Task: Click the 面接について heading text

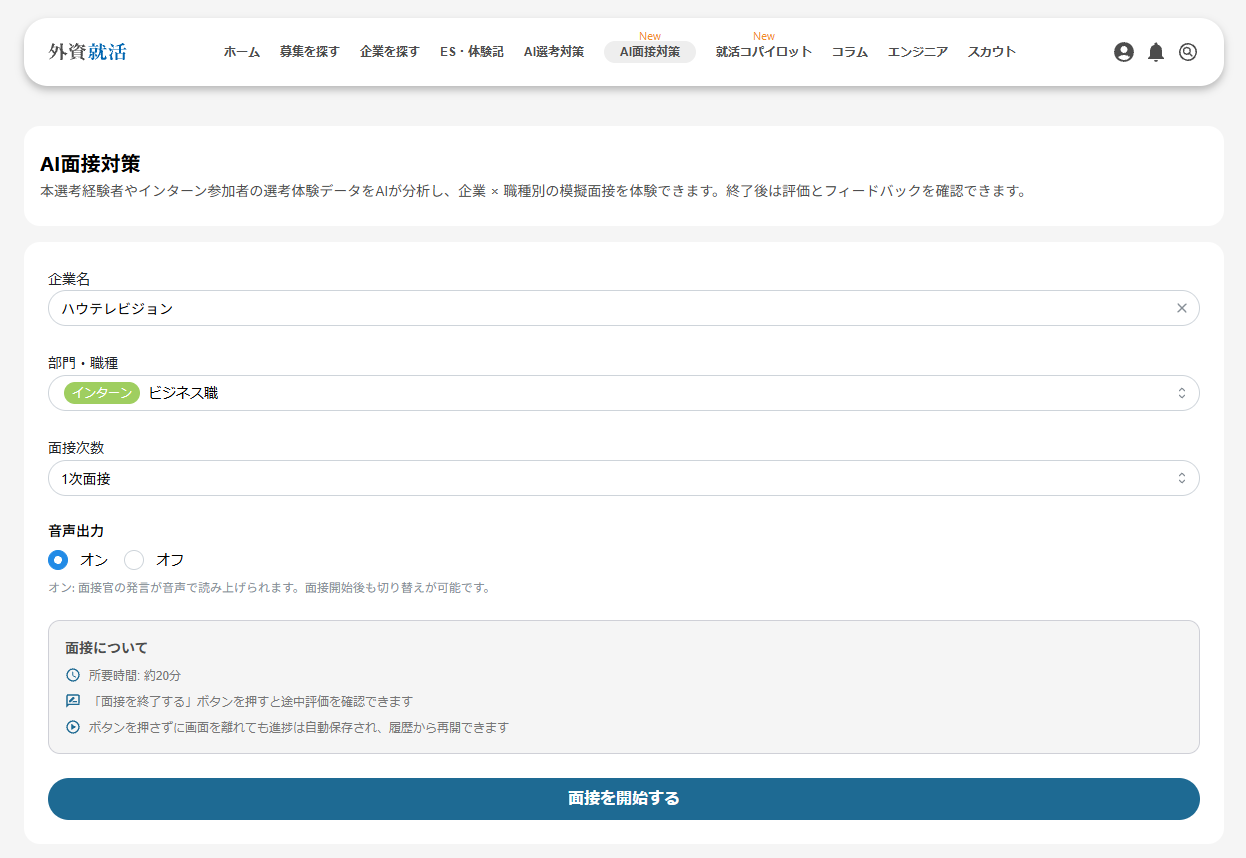Action: pos(107,648)
